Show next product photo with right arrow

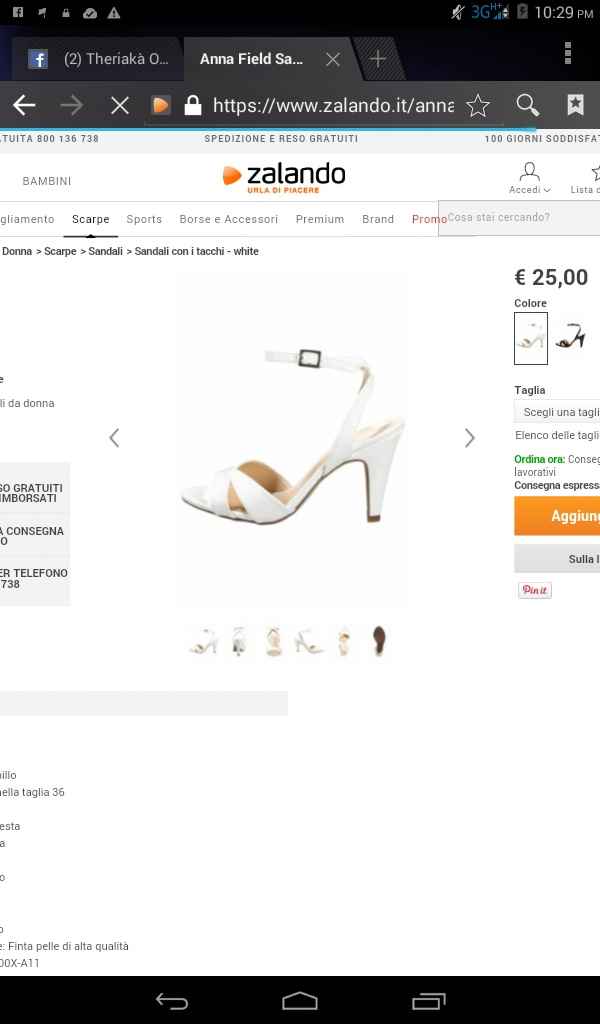point(469,437)
